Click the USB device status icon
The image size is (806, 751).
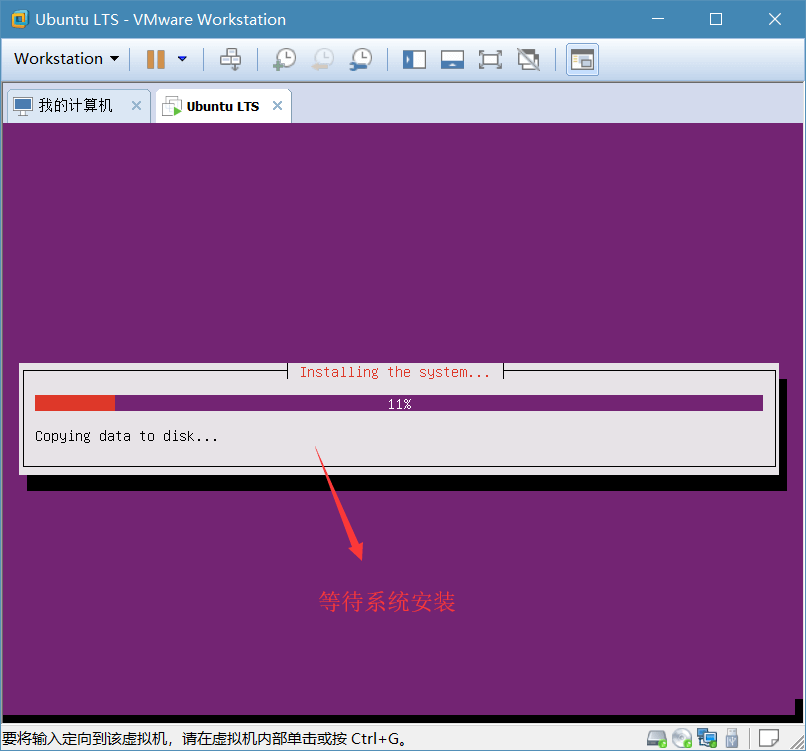(x=731, y=739)
